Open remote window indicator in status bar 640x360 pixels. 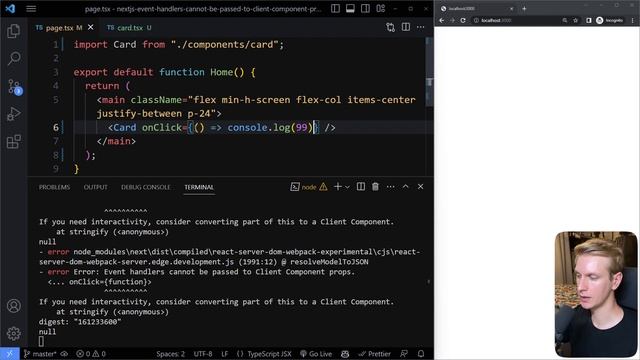click(x=9, y=353)
